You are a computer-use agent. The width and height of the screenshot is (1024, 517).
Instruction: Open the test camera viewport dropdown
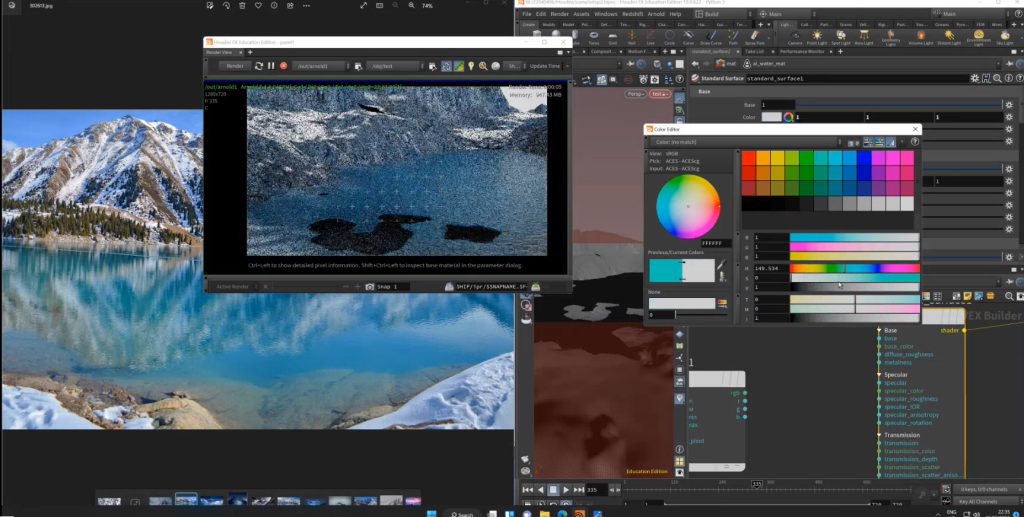(x=660, y=94)
